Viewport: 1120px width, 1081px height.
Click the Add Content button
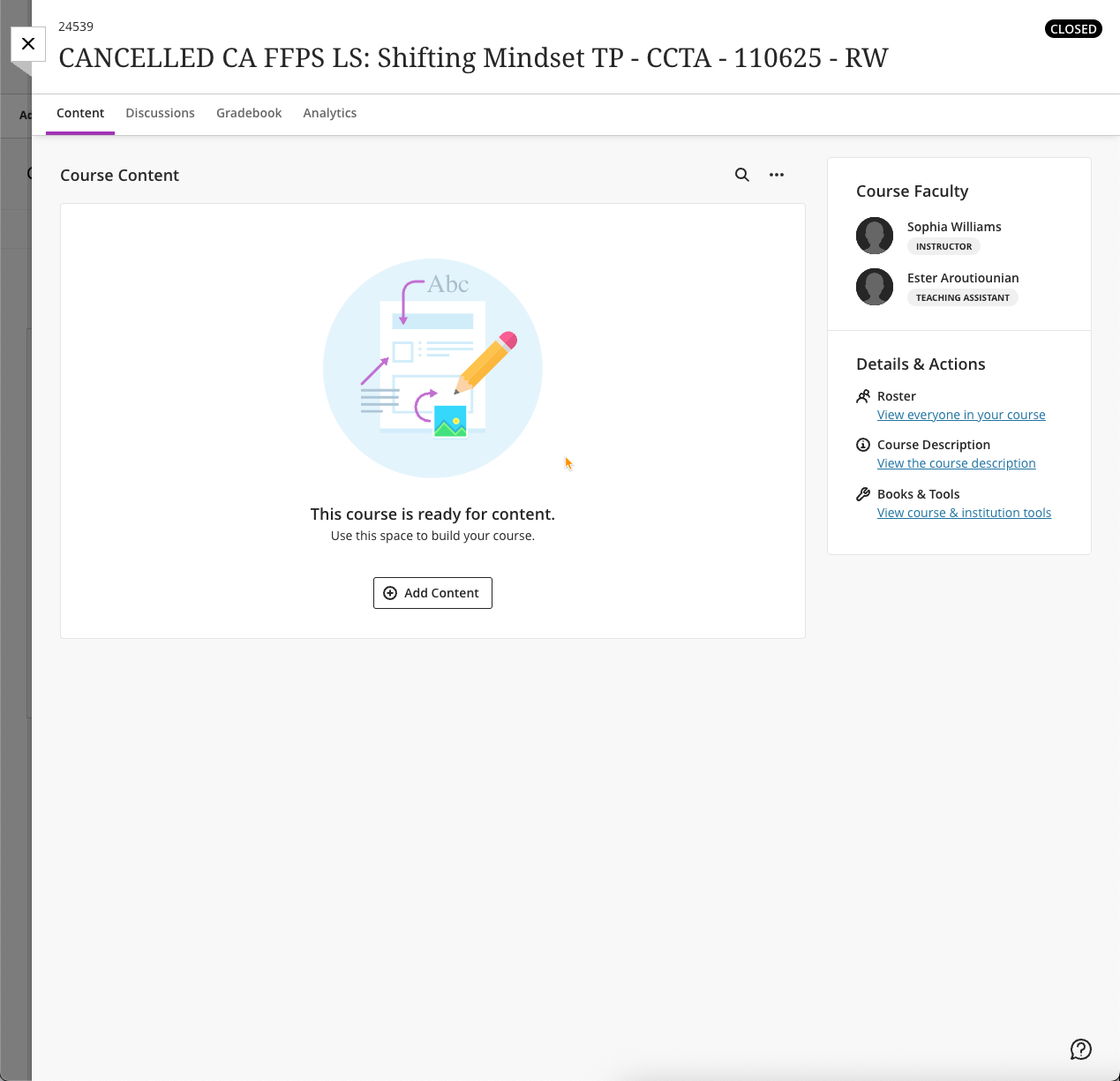[x=432, y=593]
